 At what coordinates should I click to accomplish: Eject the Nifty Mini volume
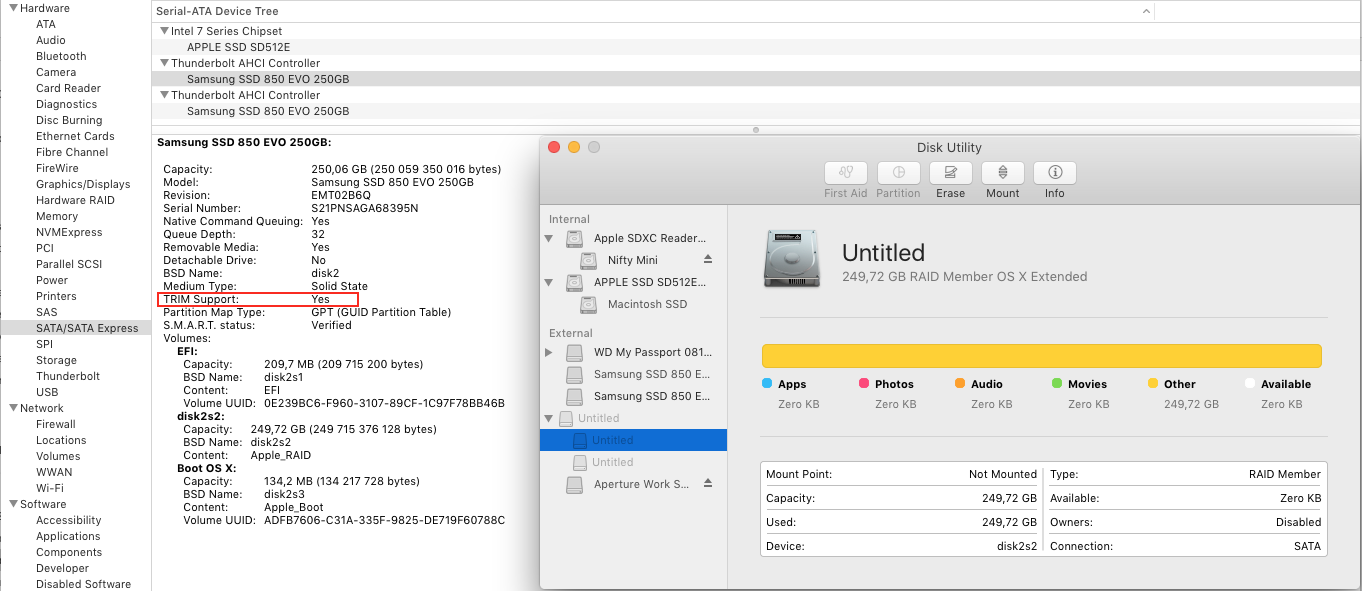pos(708,260)
